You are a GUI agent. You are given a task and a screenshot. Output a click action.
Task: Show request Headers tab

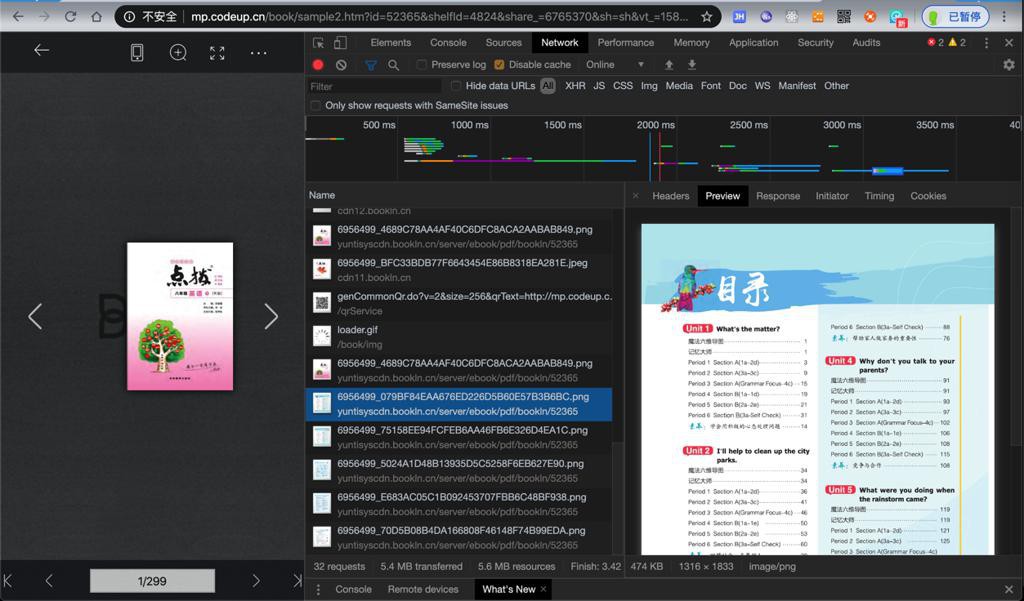[x=671, y=196]
